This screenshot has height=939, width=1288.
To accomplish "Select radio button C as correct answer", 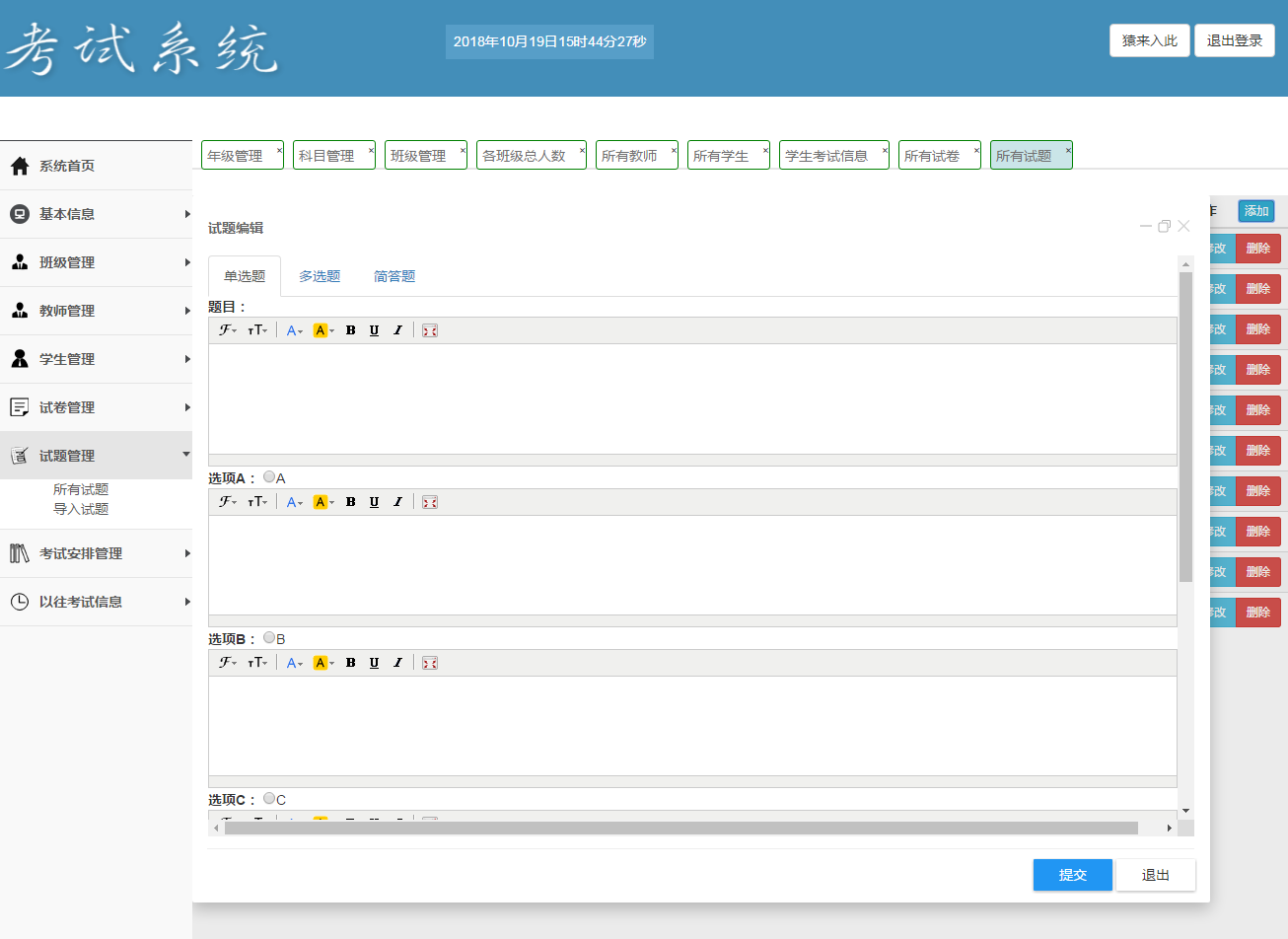I will click(269, 799).
